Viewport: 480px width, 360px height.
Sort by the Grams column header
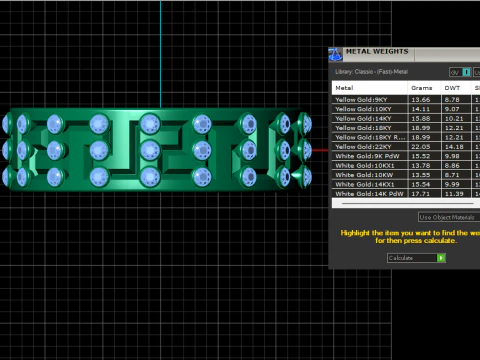pos(424,88)
